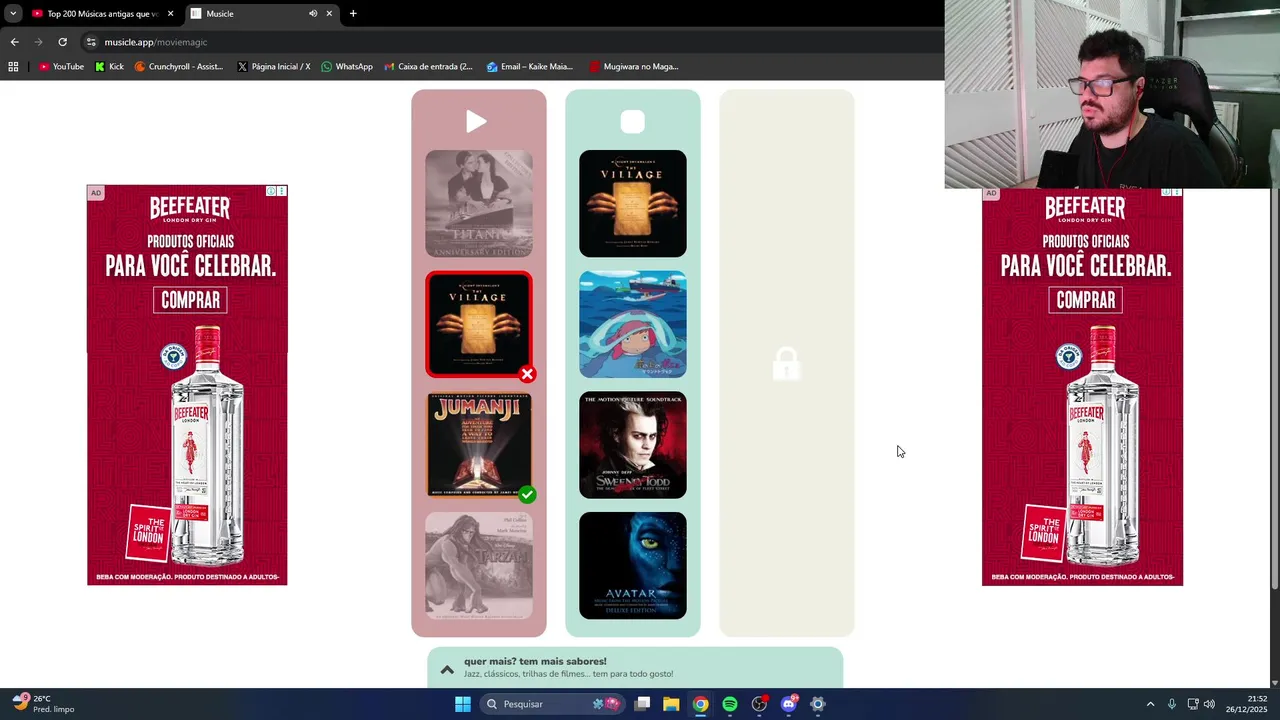
Task: Choose the Jumanji soundtrack cover
Action: 479,445
